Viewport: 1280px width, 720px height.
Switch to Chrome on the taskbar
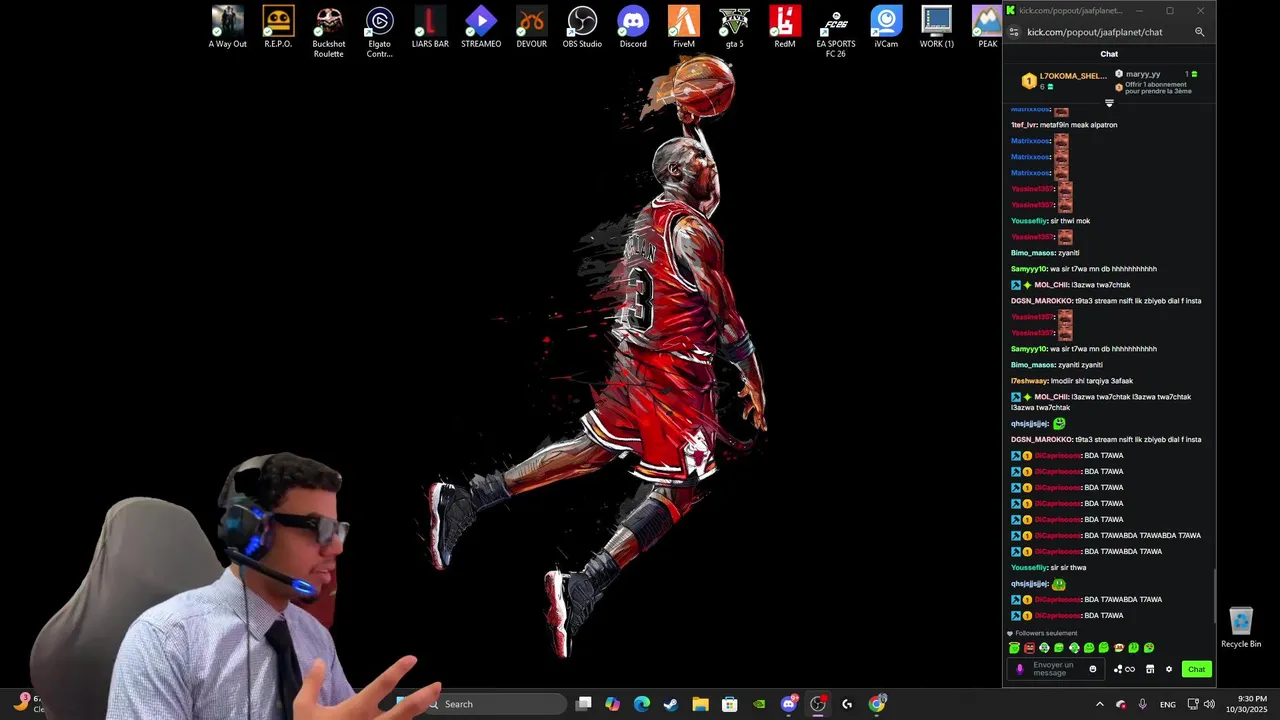pyautogui.click(x=877, y=704)
